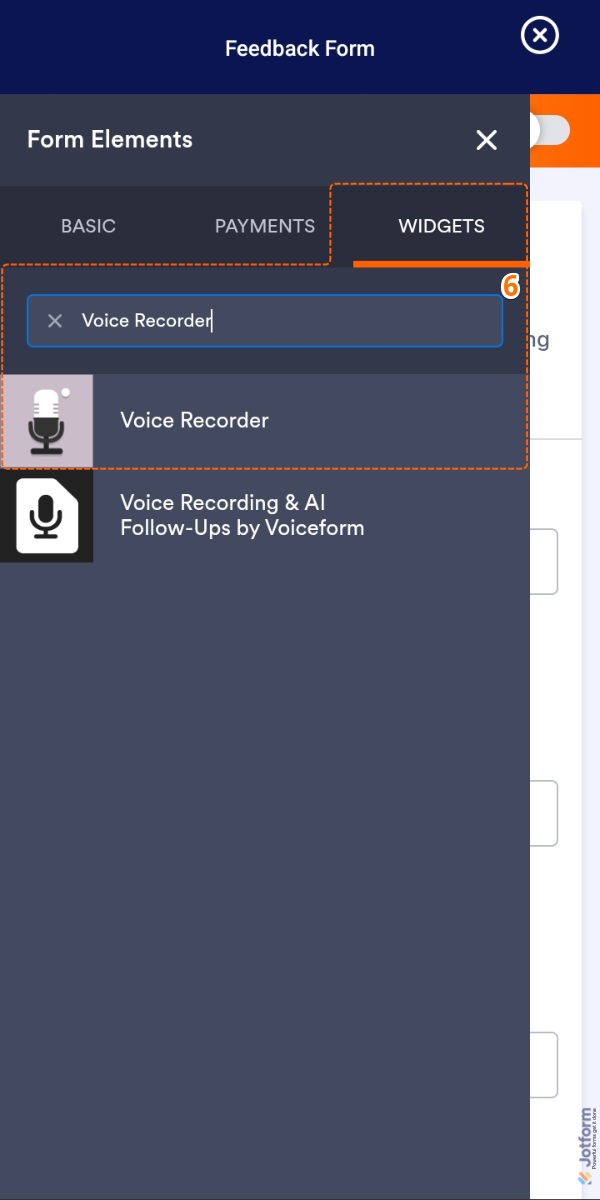The width and height of the screenshot is (600, 1200).
Task: Click the X icon beside Form Elements
Action: pos(486,140)
